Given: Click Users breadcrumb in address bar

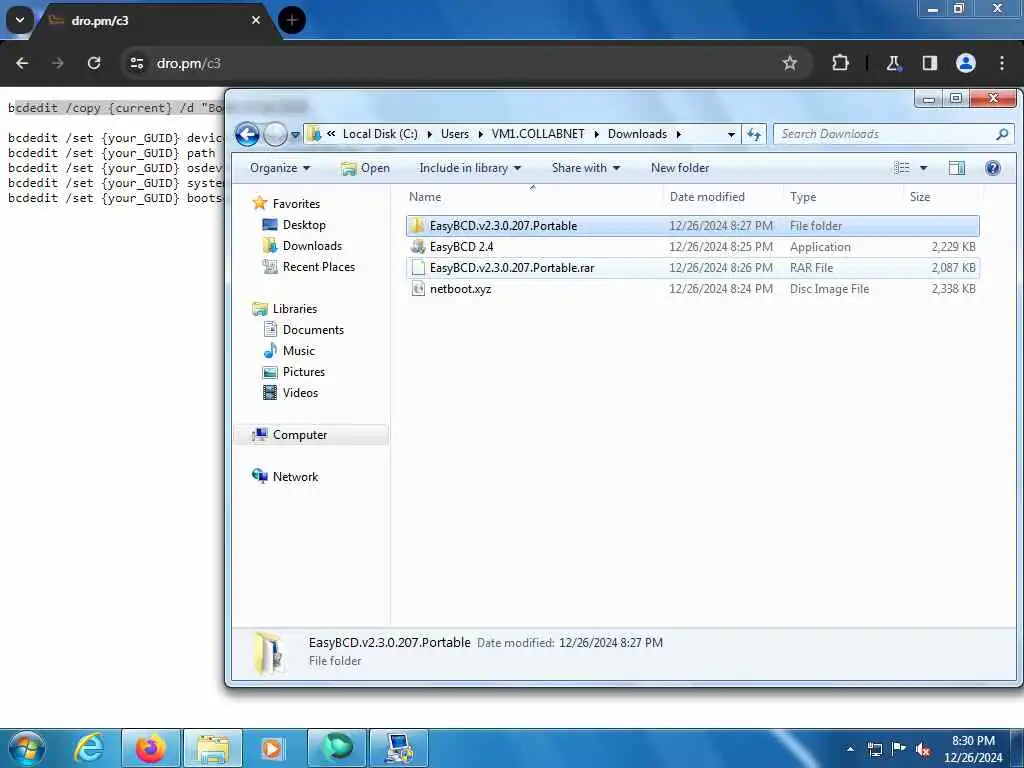Looking at the screenshot, I should pyautogui.click(x=455, y=134).
